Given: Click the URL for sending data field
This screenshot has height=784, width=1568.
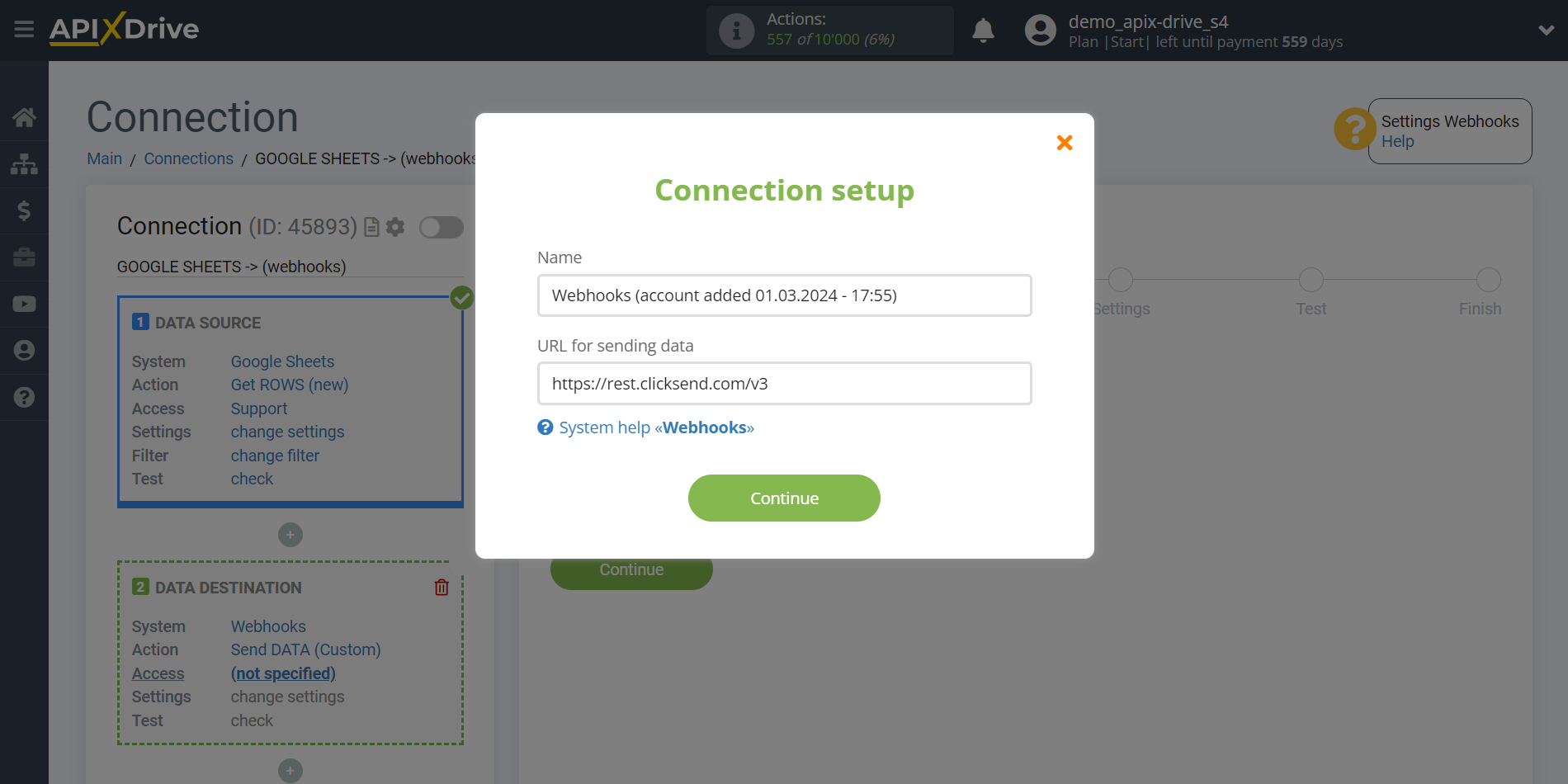Looking at the screenshot, I should (783, 383).
